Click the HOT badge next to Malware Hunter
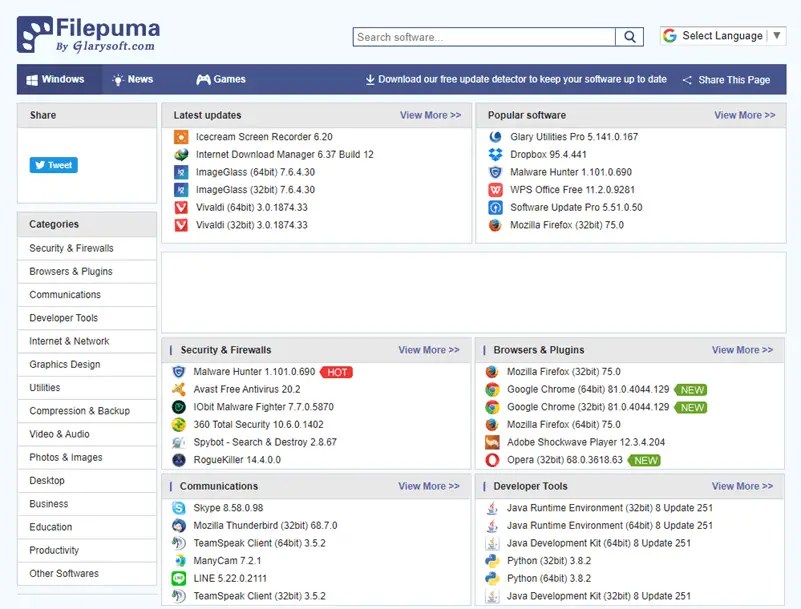The width and height of the screenshot is (801, 609). [337, 372]
